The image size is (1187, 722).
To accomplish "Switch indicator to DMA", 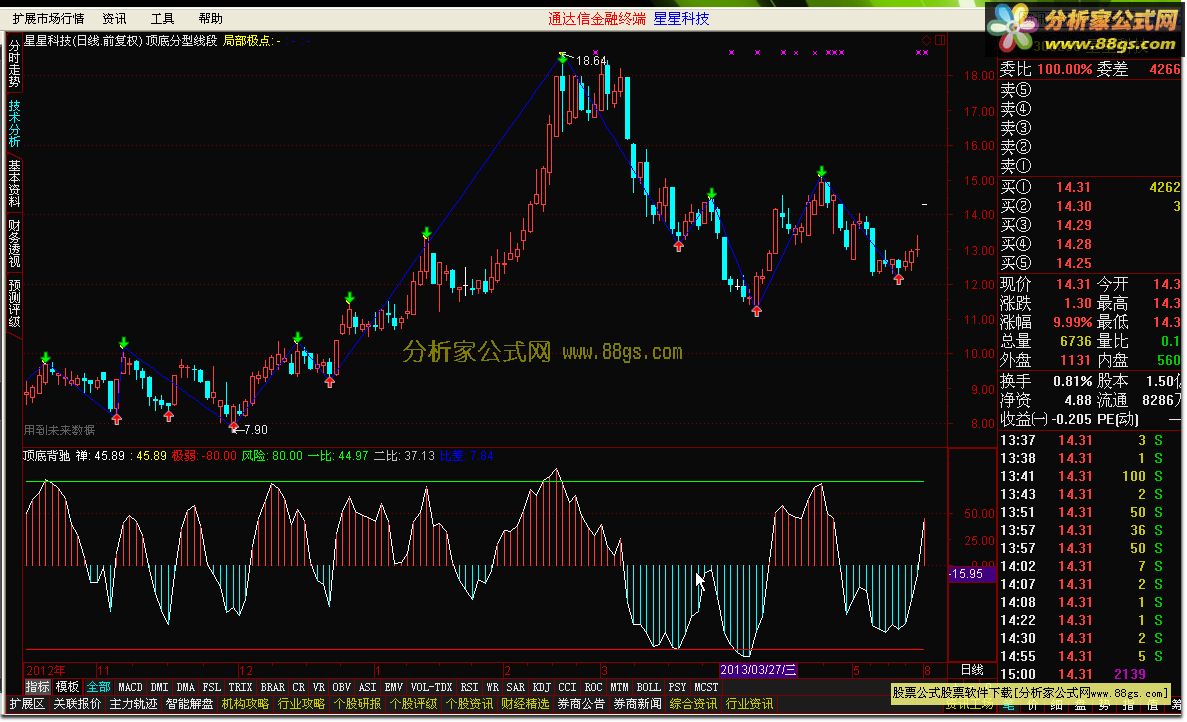I will pyautogui.click(x=185, y=687).
